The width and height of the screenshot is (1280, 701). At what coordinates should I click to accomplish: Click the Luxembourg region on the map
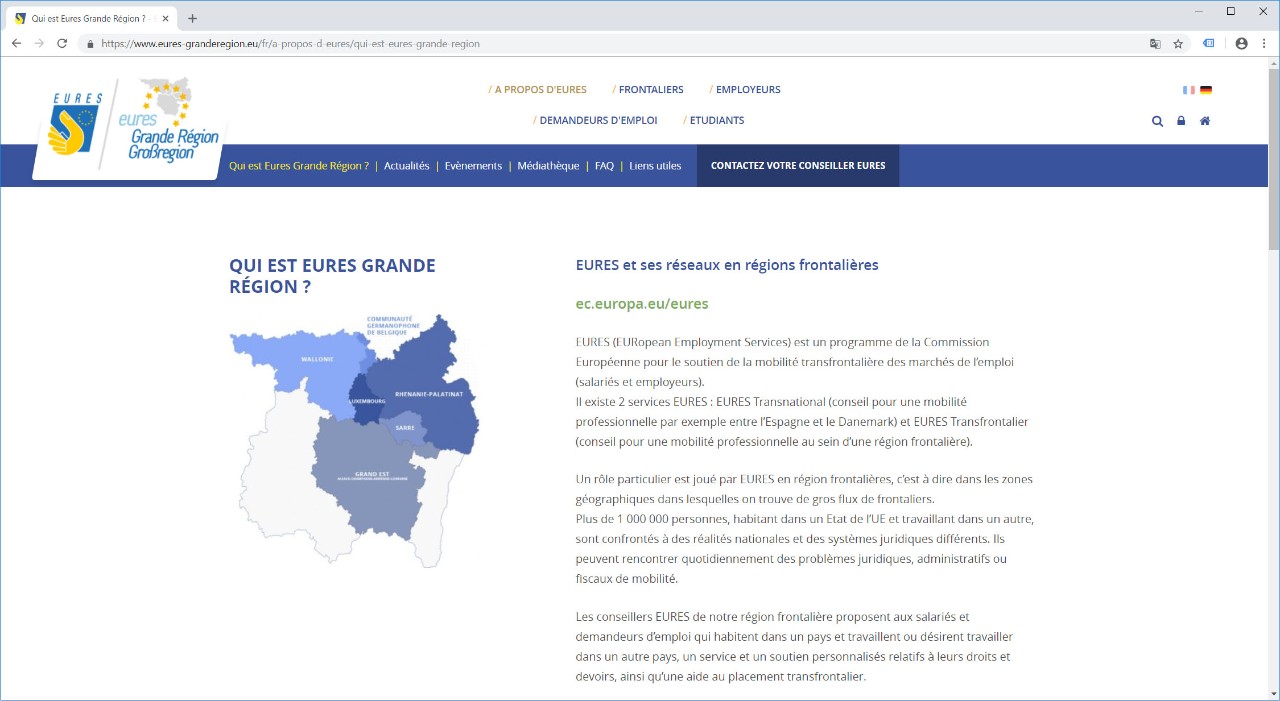(x=368, y=401)
